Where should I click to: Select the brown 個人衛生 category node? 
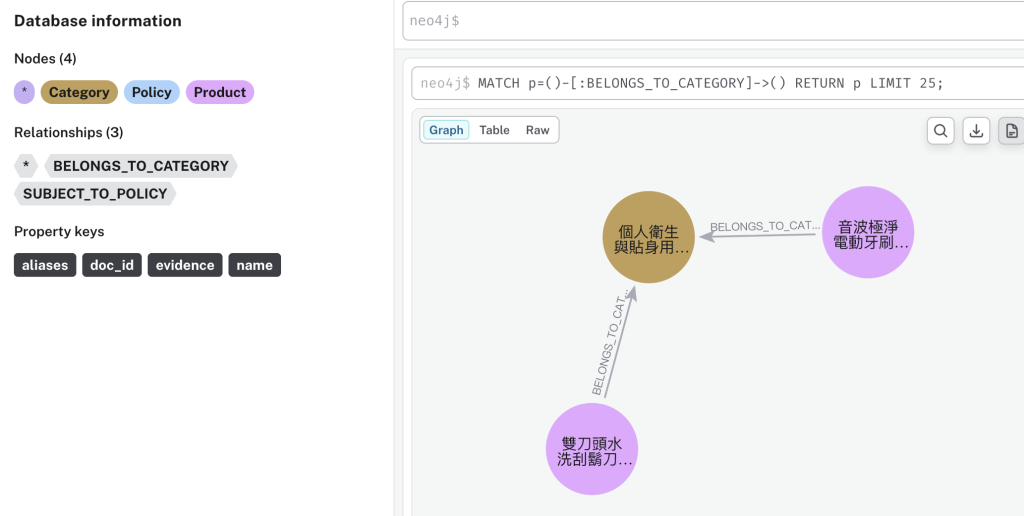tap(648, 237)
